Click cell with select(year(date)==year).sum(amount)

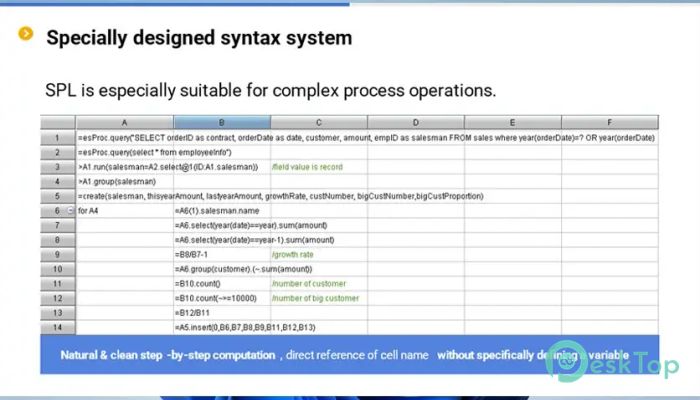coord(251,225)
